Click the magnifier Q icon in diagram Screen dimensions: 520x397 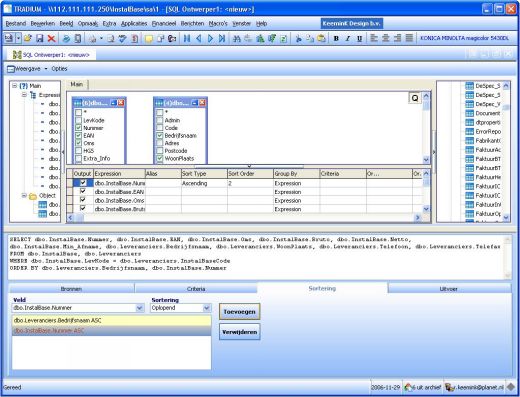pos(415,98)
